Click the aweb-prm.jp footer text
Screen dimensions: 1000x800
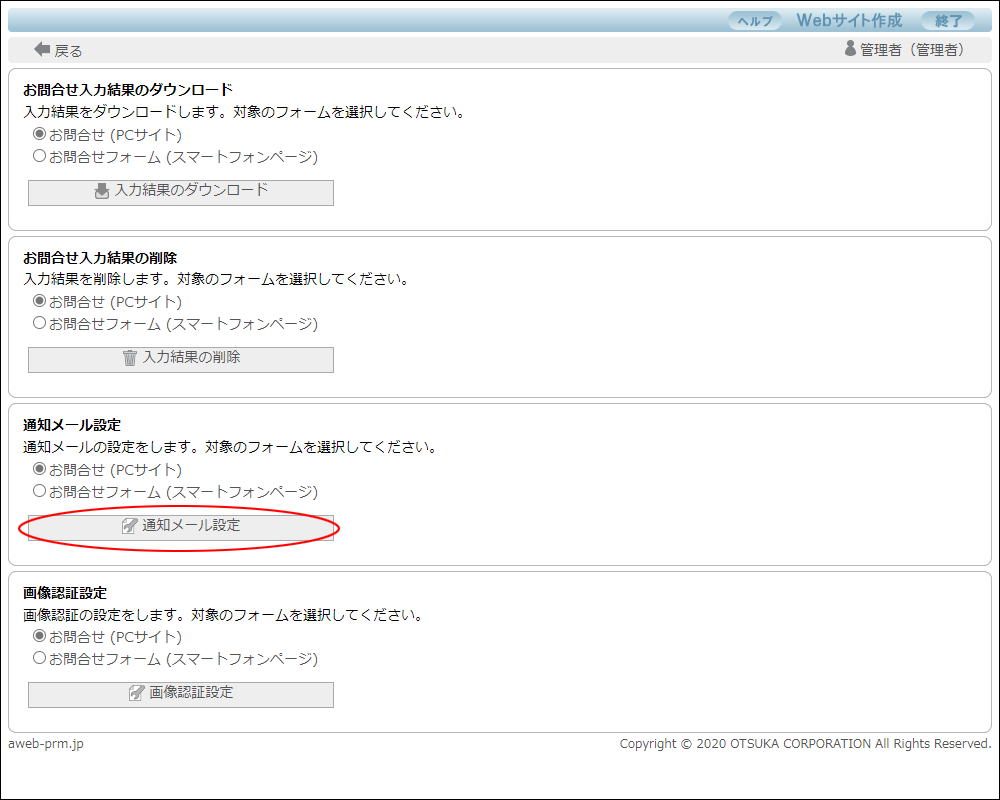[46, 744]
